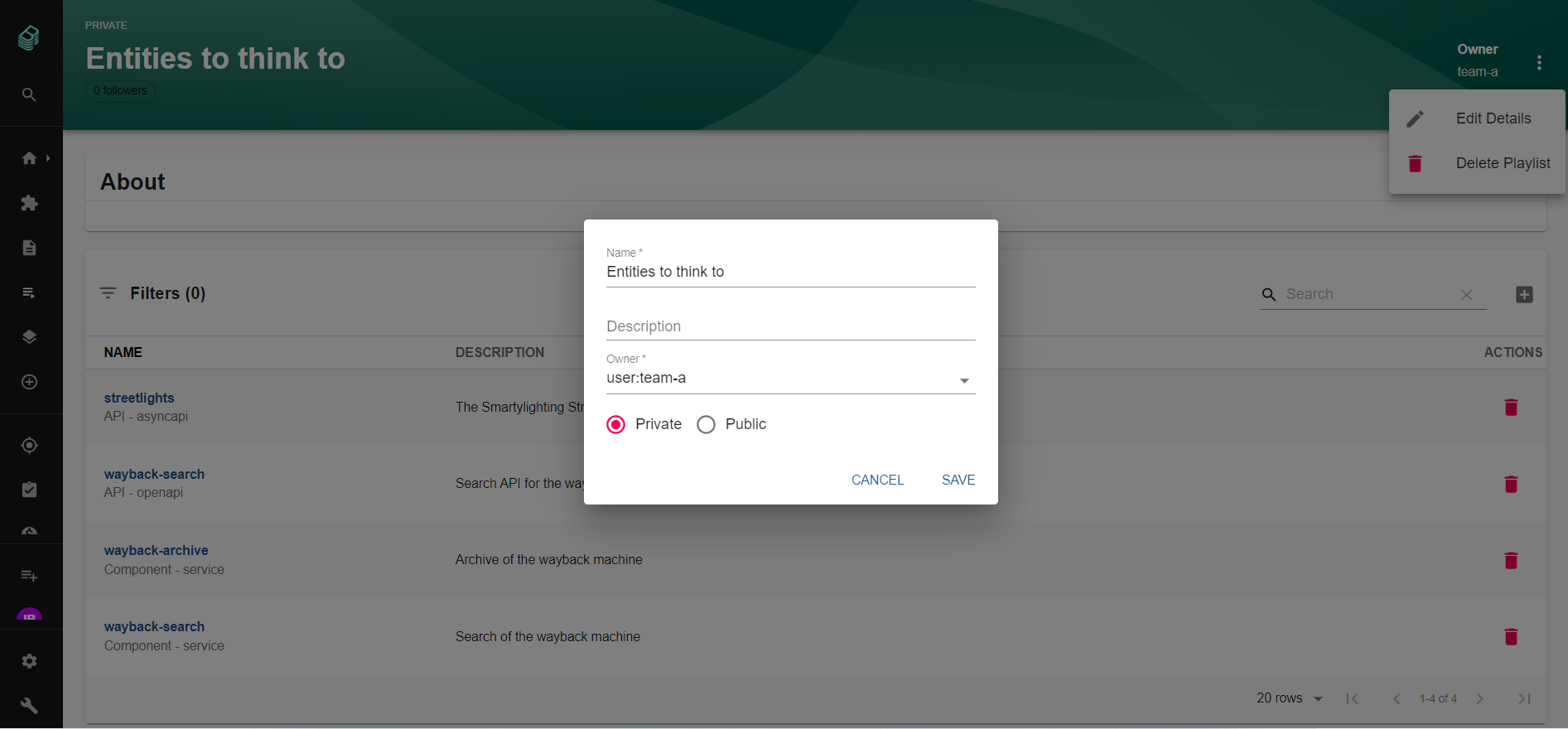Click the add entity plus icon
Screen dimensions: 1568x729
click(x=1524, y=294)
